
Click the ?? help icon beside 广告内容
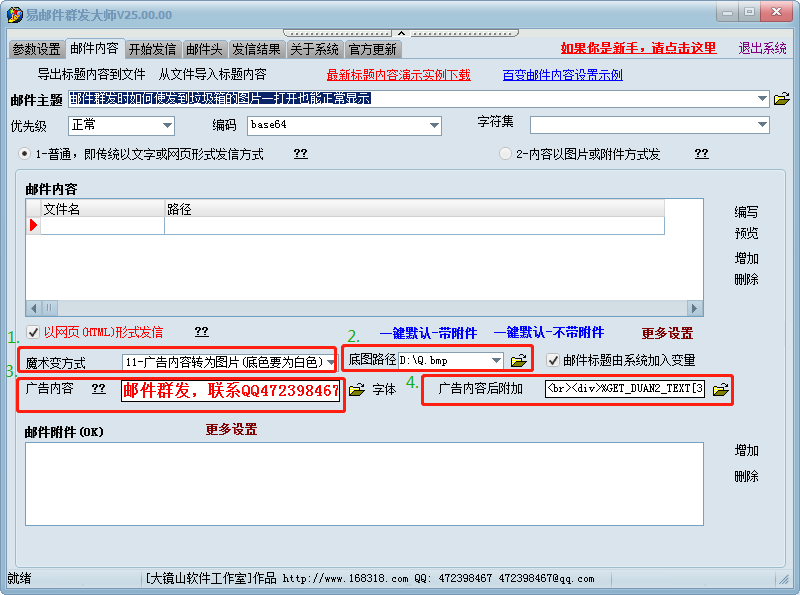[99, 388]
